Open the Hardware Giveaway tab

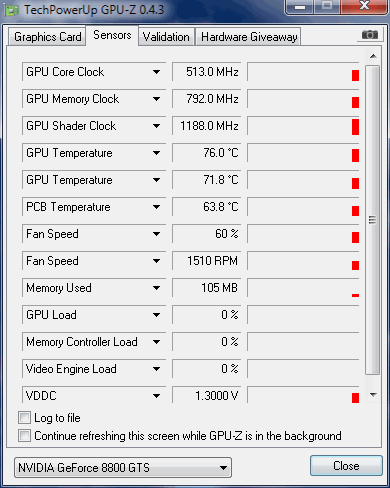(249, 37)
